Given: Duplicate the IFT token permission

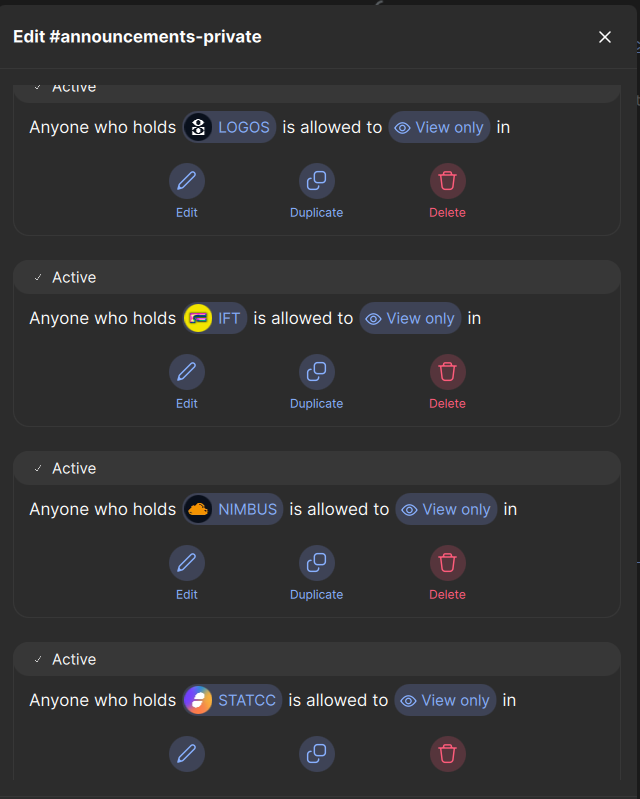Looking at the screenshot, I should pyautogui.click(x=316, y=373).
